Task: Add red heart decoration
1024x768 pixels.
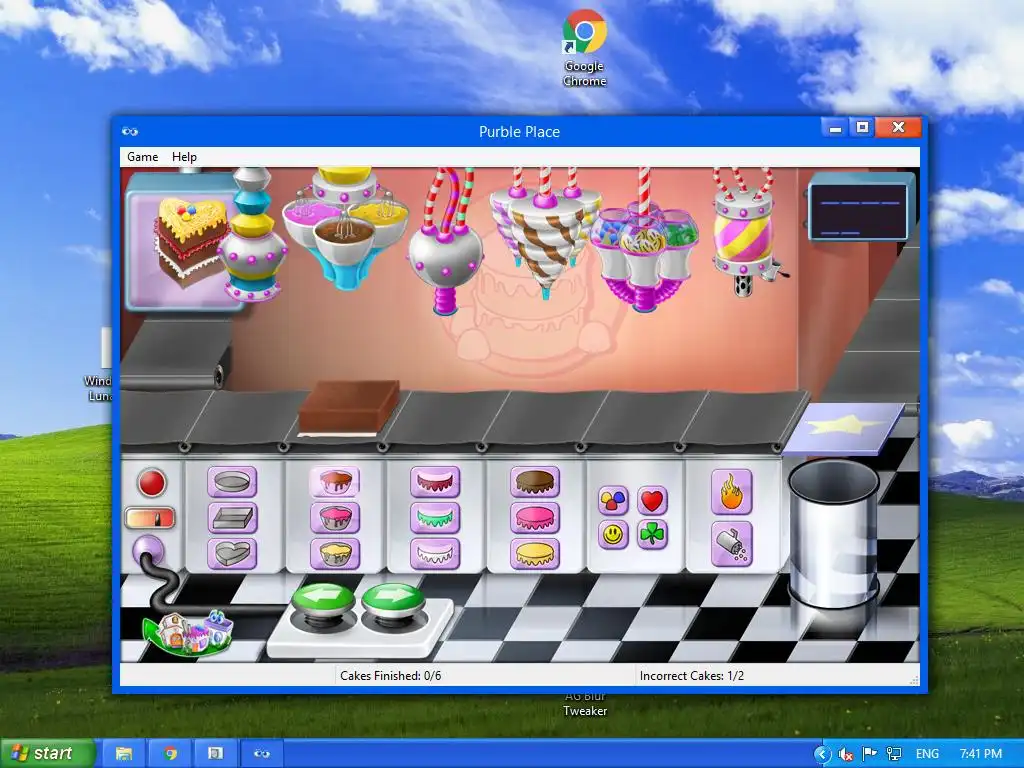Action: (652, 500)
